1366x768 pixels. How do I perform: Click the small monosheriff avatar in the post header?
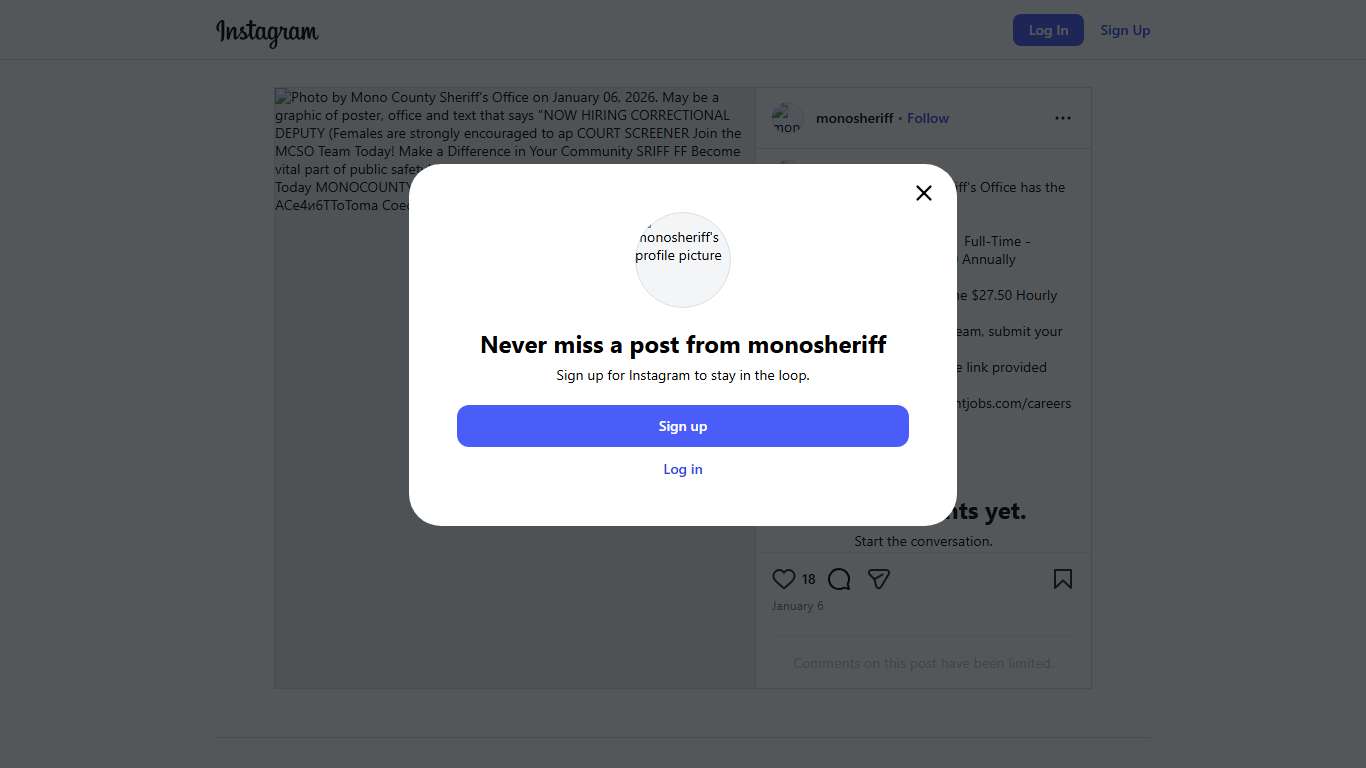(x=787, y=118)
